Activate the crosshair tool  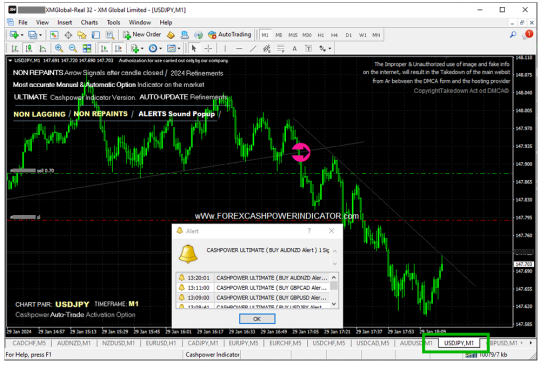click(208, 49)
